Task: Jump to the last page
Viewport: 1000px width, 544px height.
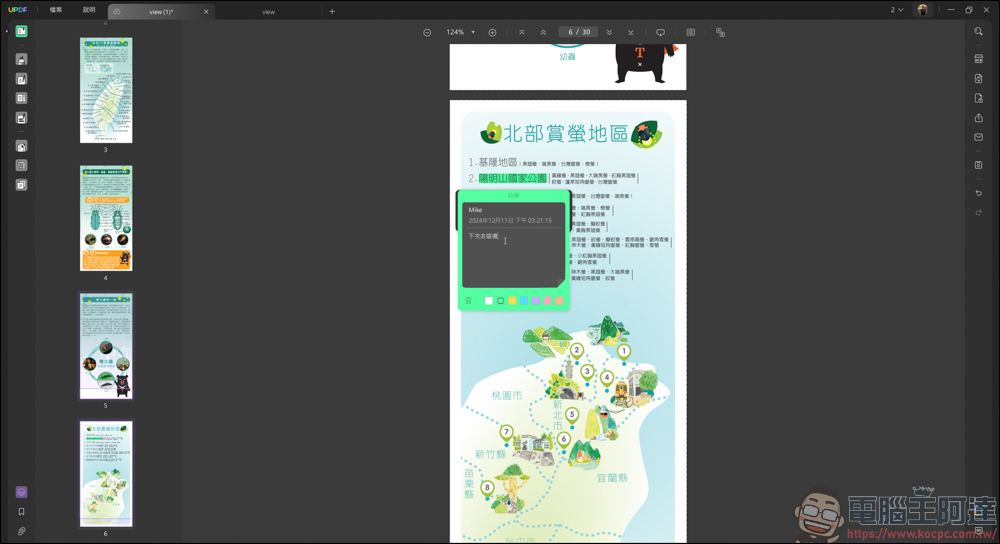Action: pyautogui.click(x=631, y=33)
